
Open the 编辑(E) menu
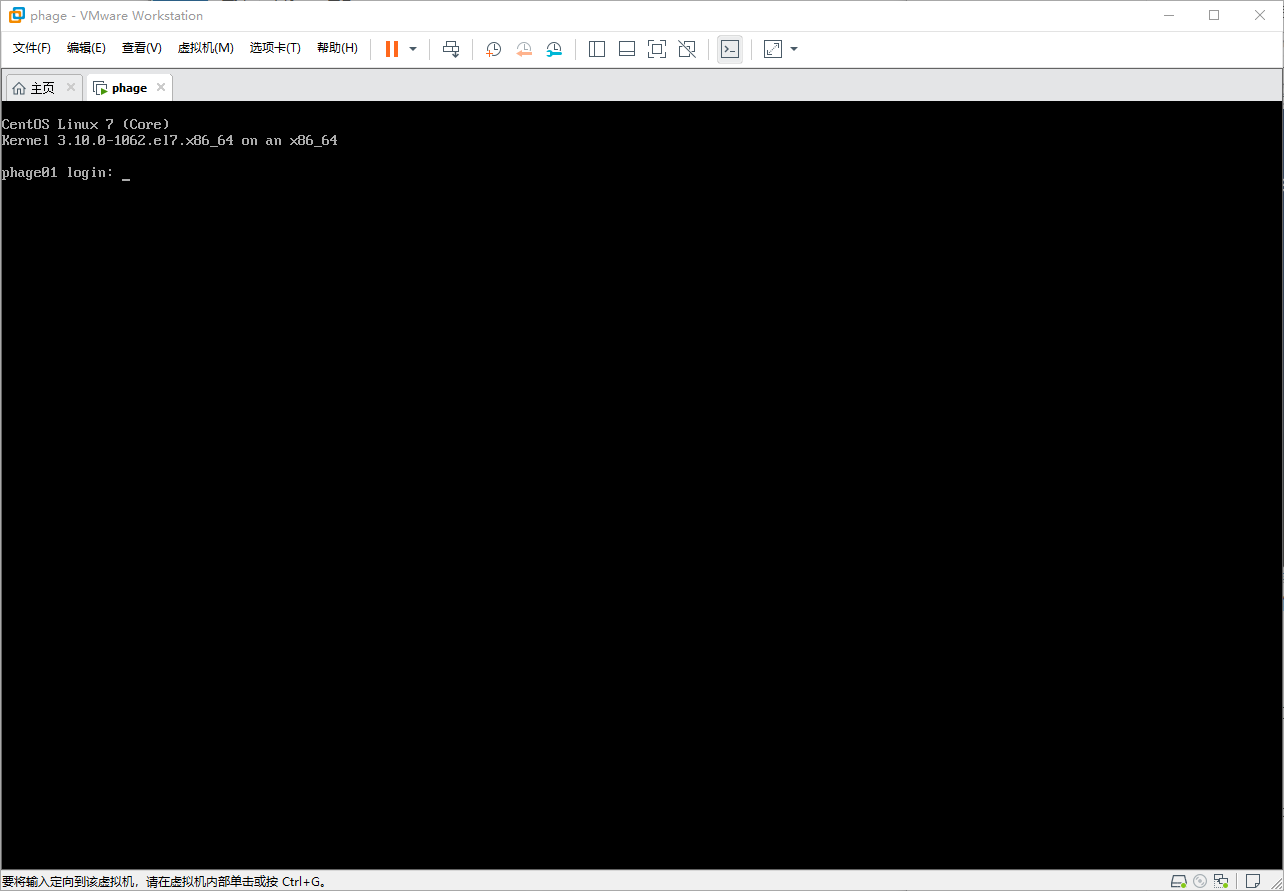(x=86, y=48)
